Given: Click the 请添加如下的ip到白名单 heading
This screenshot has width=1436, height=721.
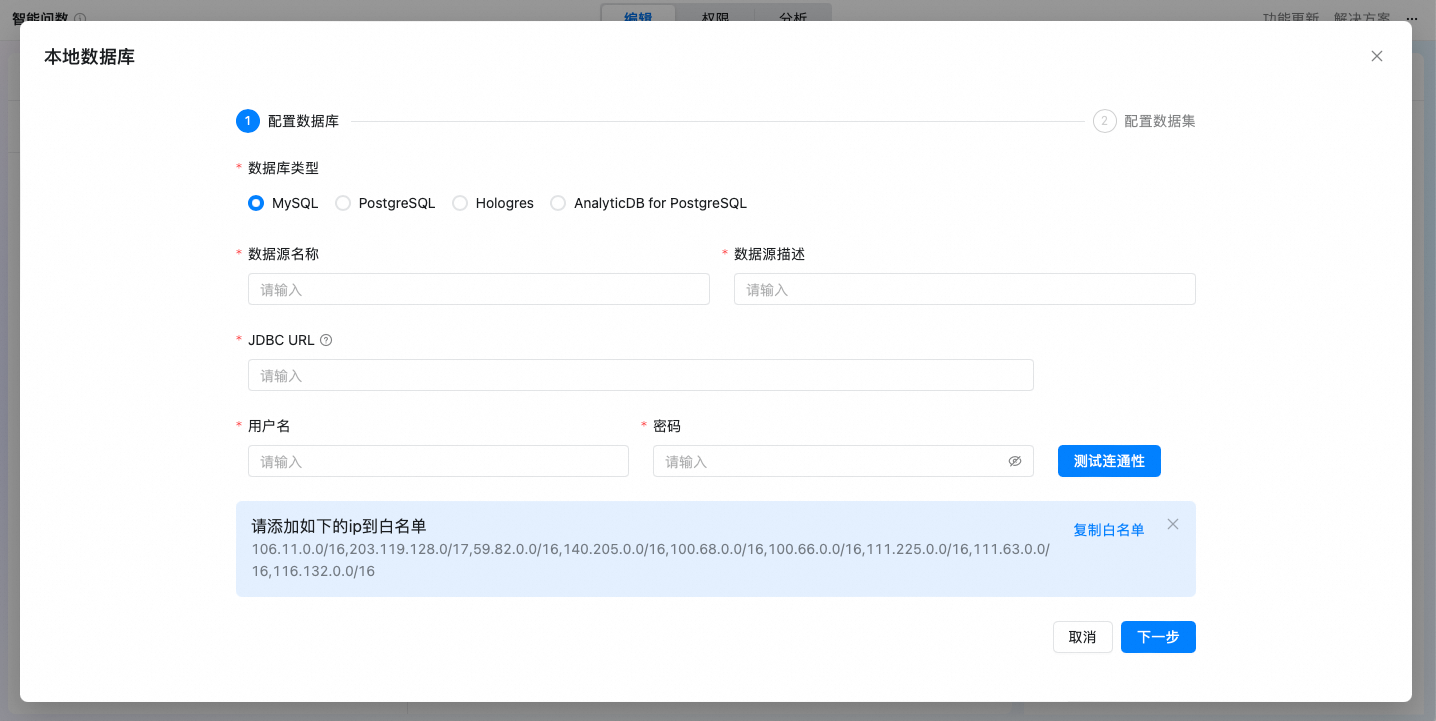Looking at the screenshot, I should click(339, 526).
